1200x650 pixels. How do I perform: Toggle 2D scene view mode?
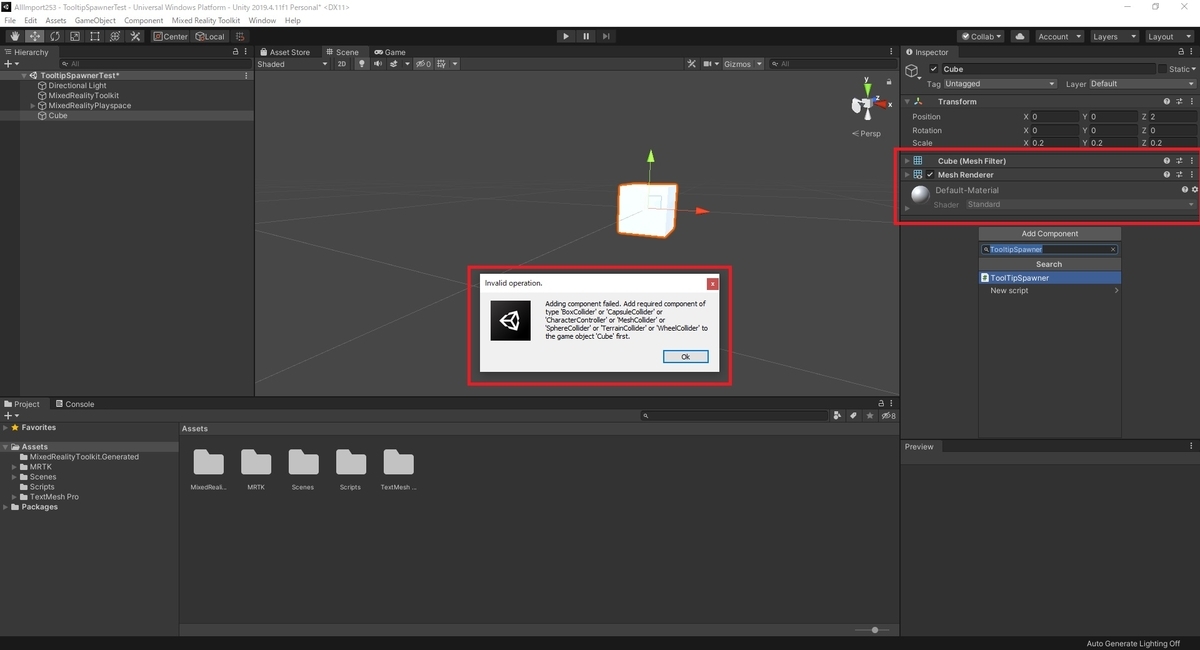341,64
